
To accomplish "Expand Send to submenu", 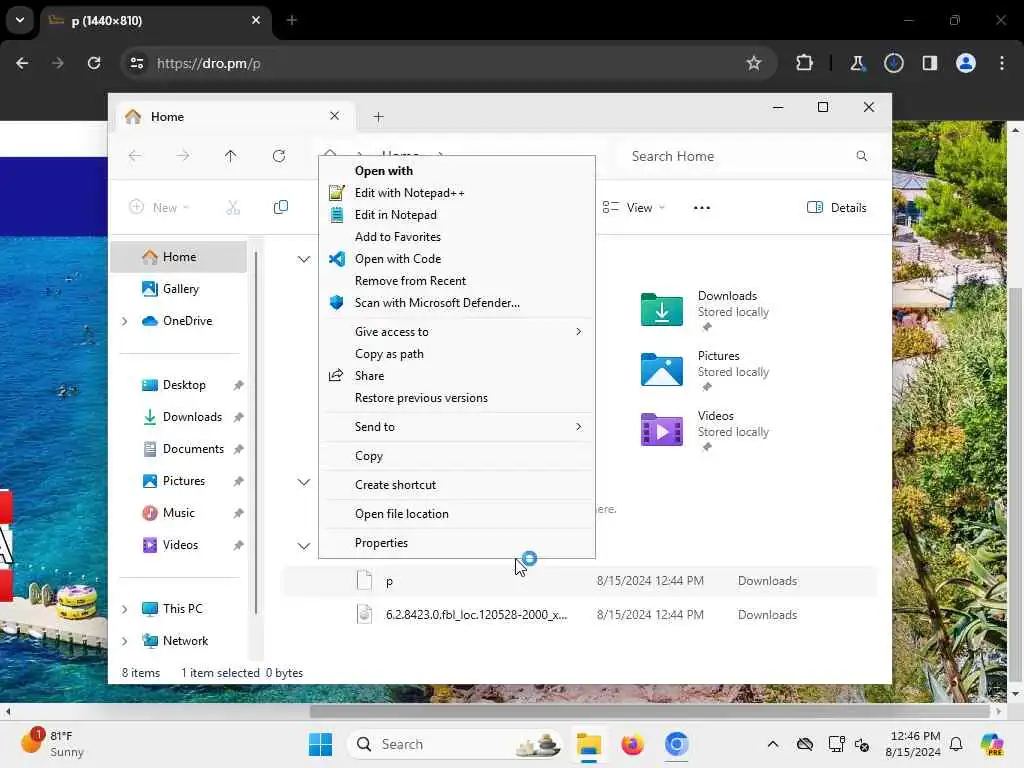I will (456, 427).
